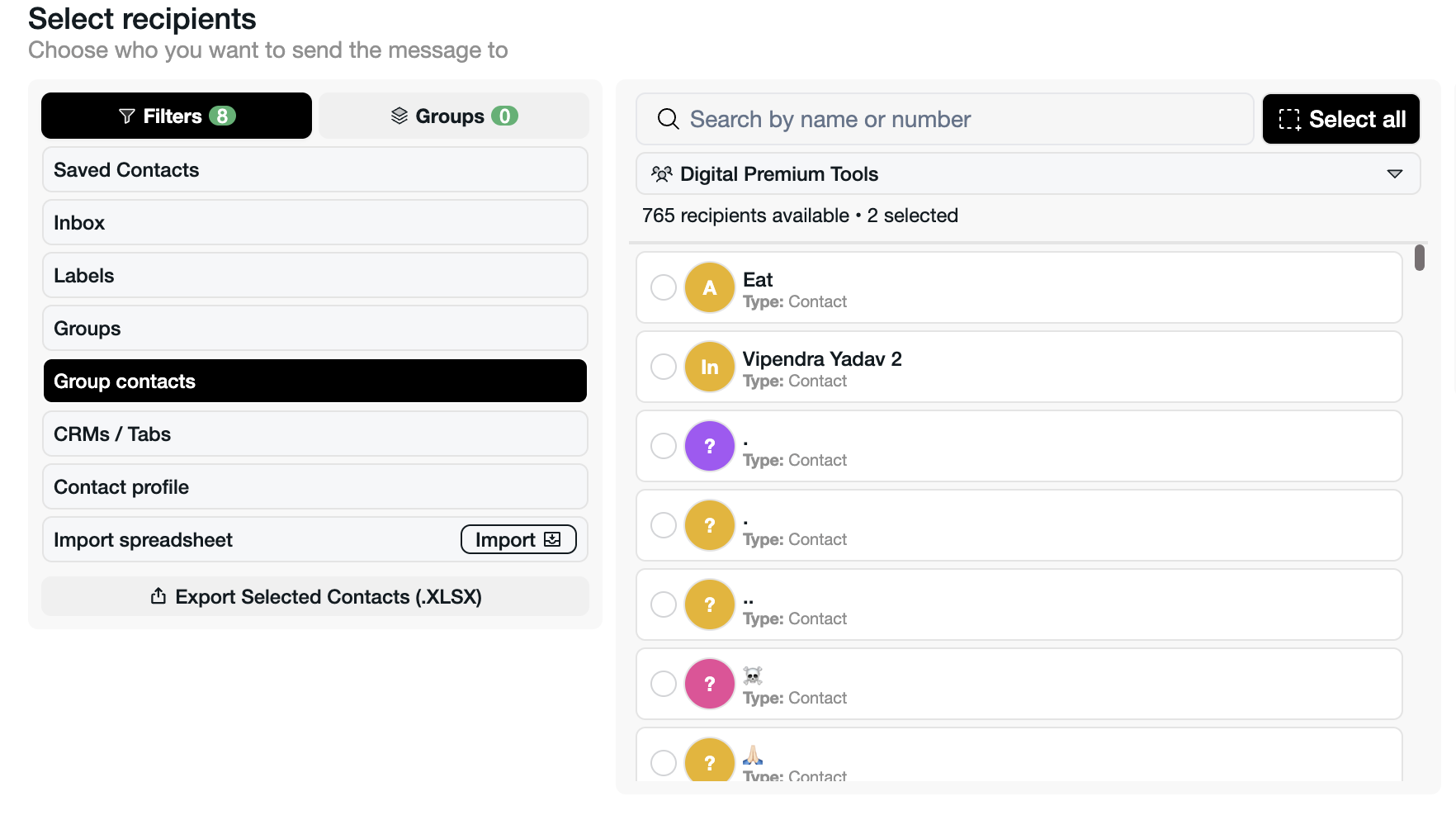Click the stacked layers icon on the Groups tab

point(399,116)
